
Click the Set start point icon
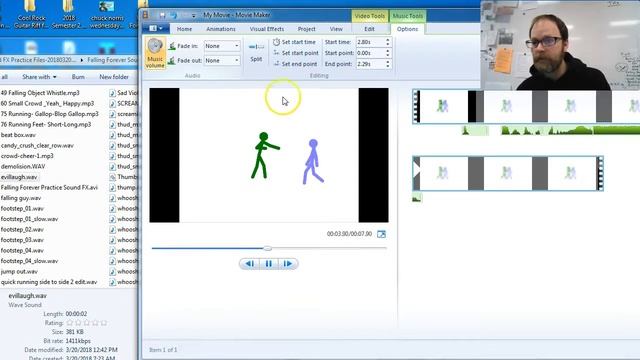coord(276,53)
